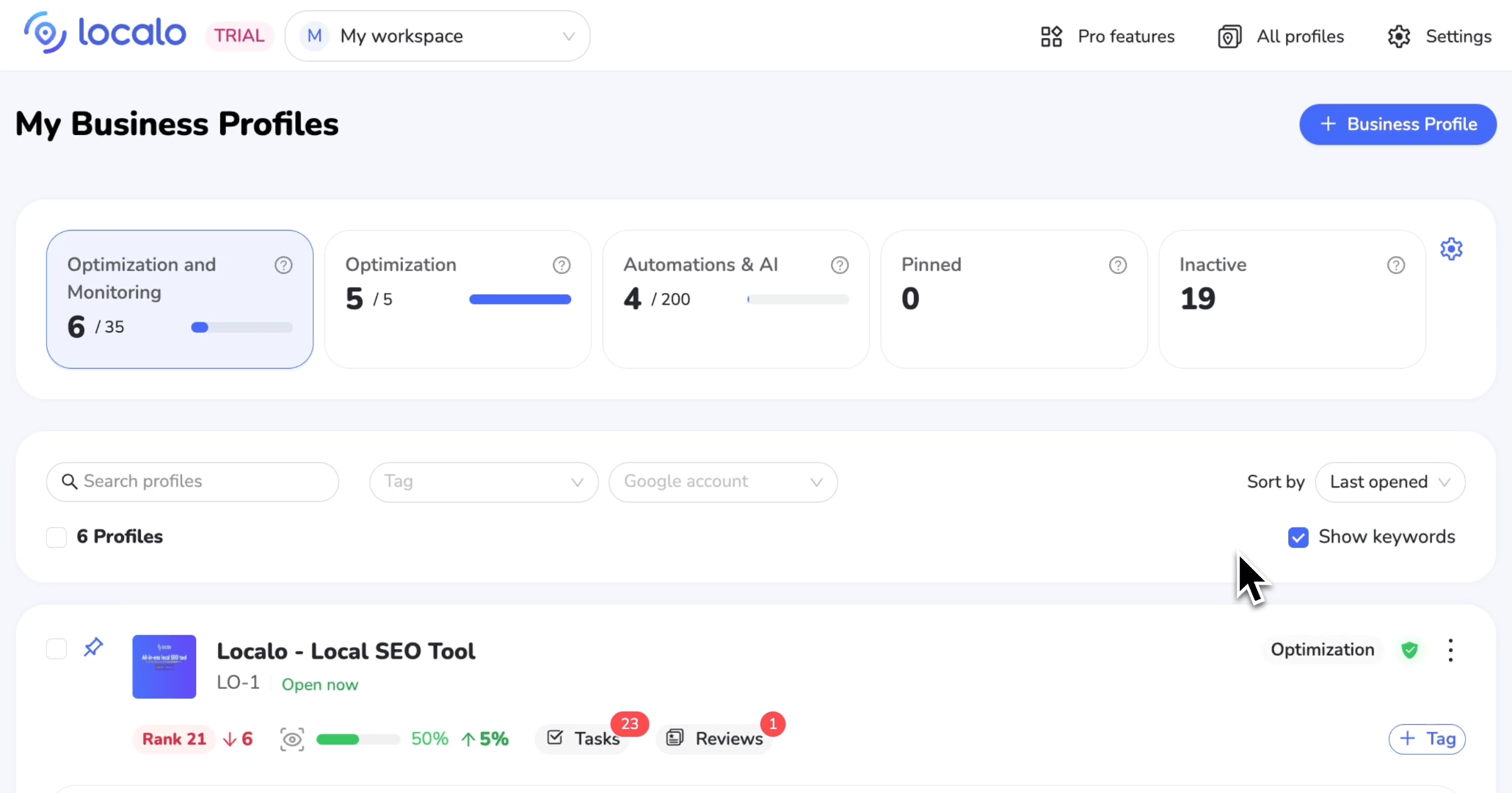Open the Tasks button with 23 badge
The image size is (1512, 793).
[x=584, y=739]
